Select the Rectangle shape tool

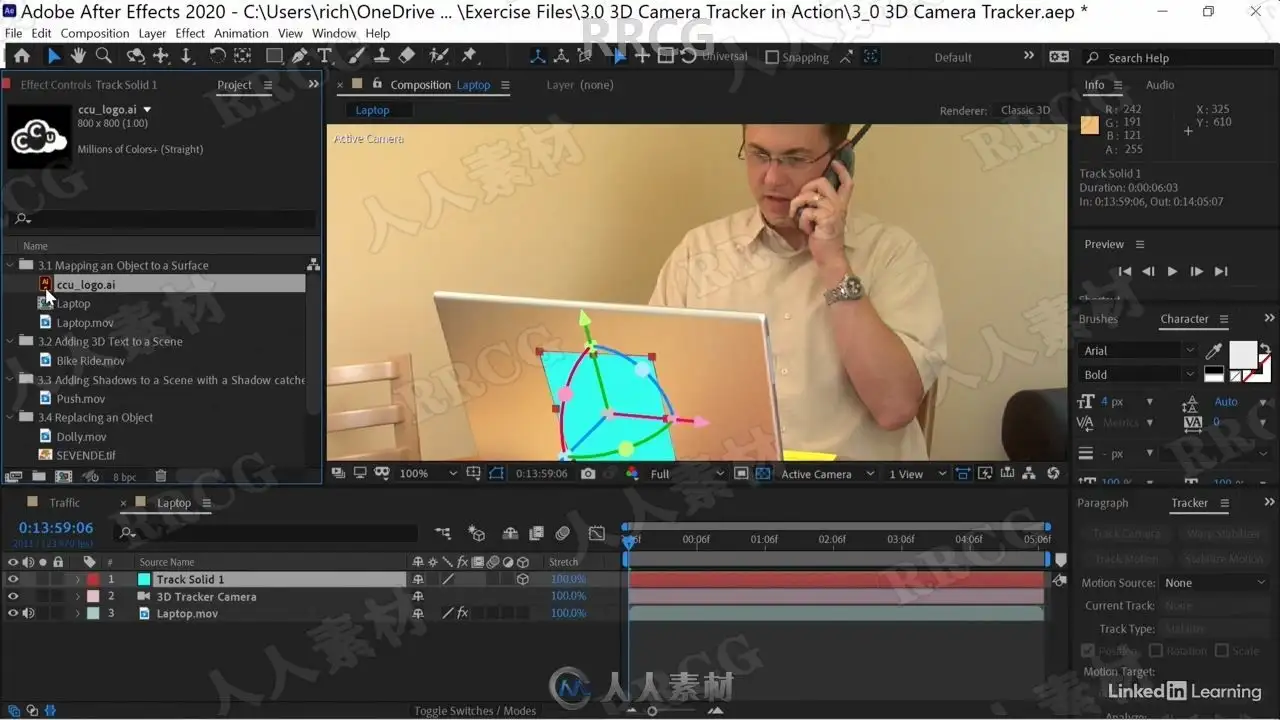click(x=274, y=56)
